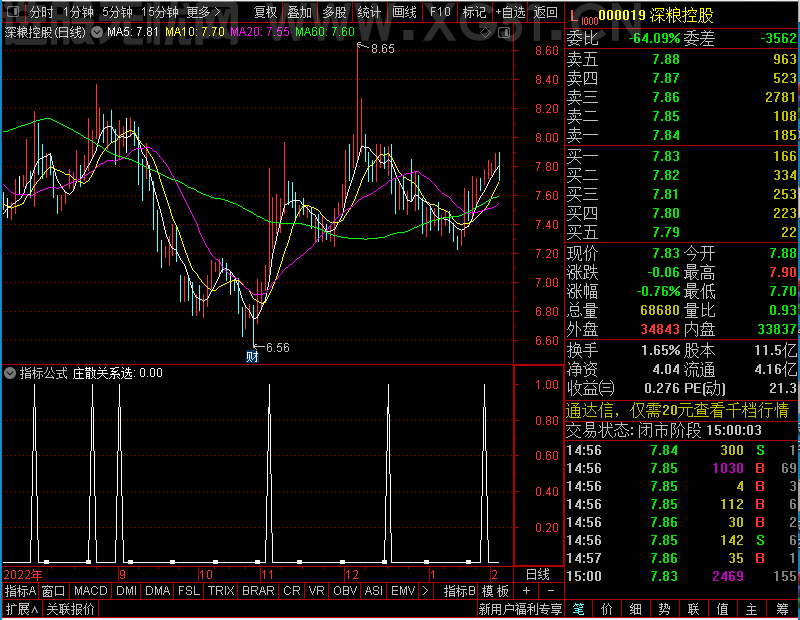Open the 指标A indicator group
Screen dimensions: 800x620
coord(20,591)
